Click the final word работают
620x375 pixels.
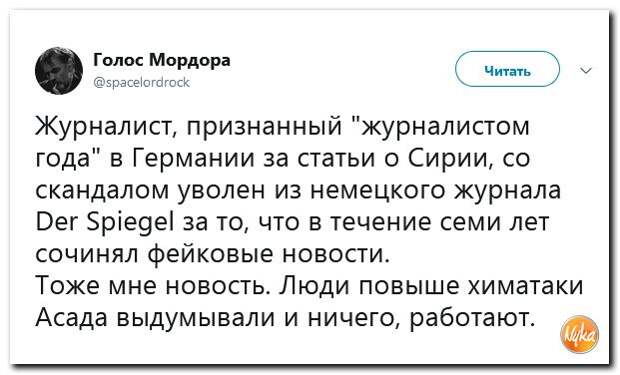click(x=470, y=318)
